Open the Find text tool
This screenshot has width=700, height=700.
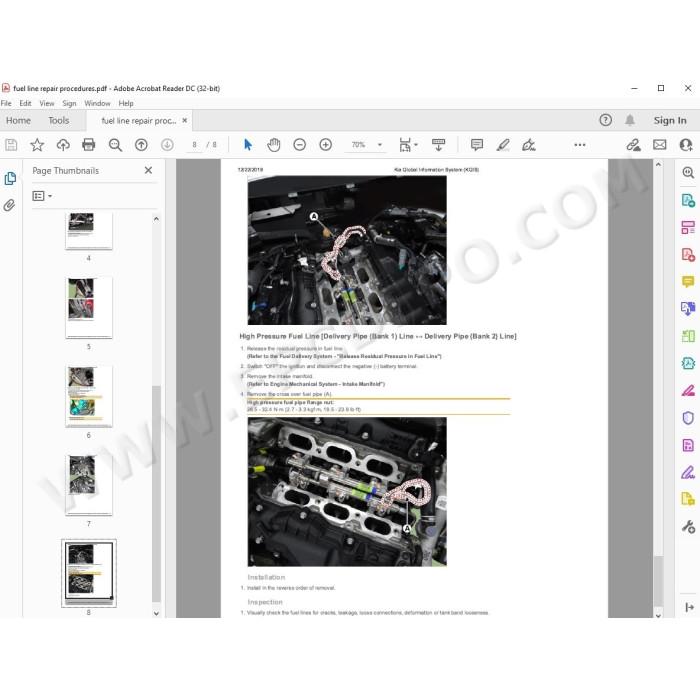tap(115, 145)
